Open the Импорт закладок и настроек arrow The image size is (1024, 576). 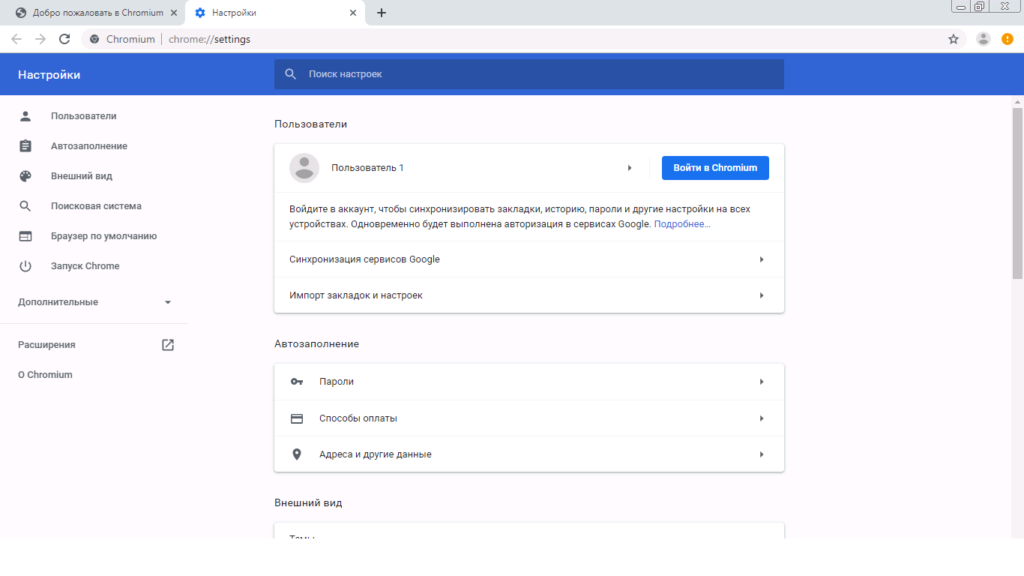point(761,295)
